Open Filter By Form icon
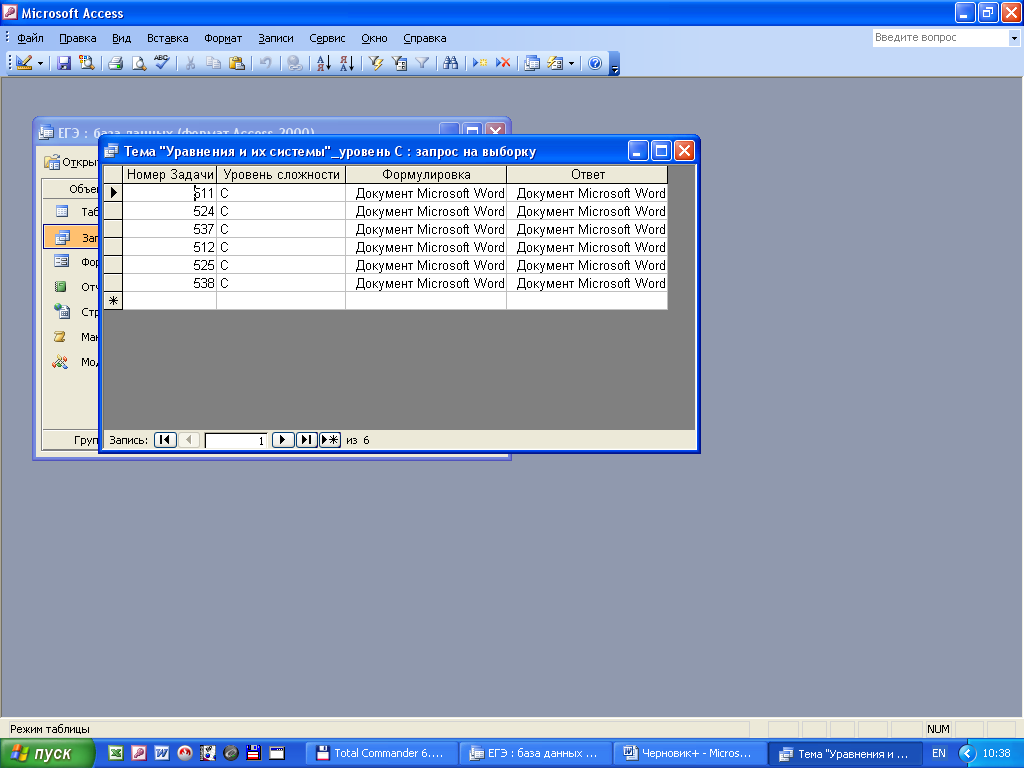Viewport: 1024px width, 768px height. coord(399,63)
